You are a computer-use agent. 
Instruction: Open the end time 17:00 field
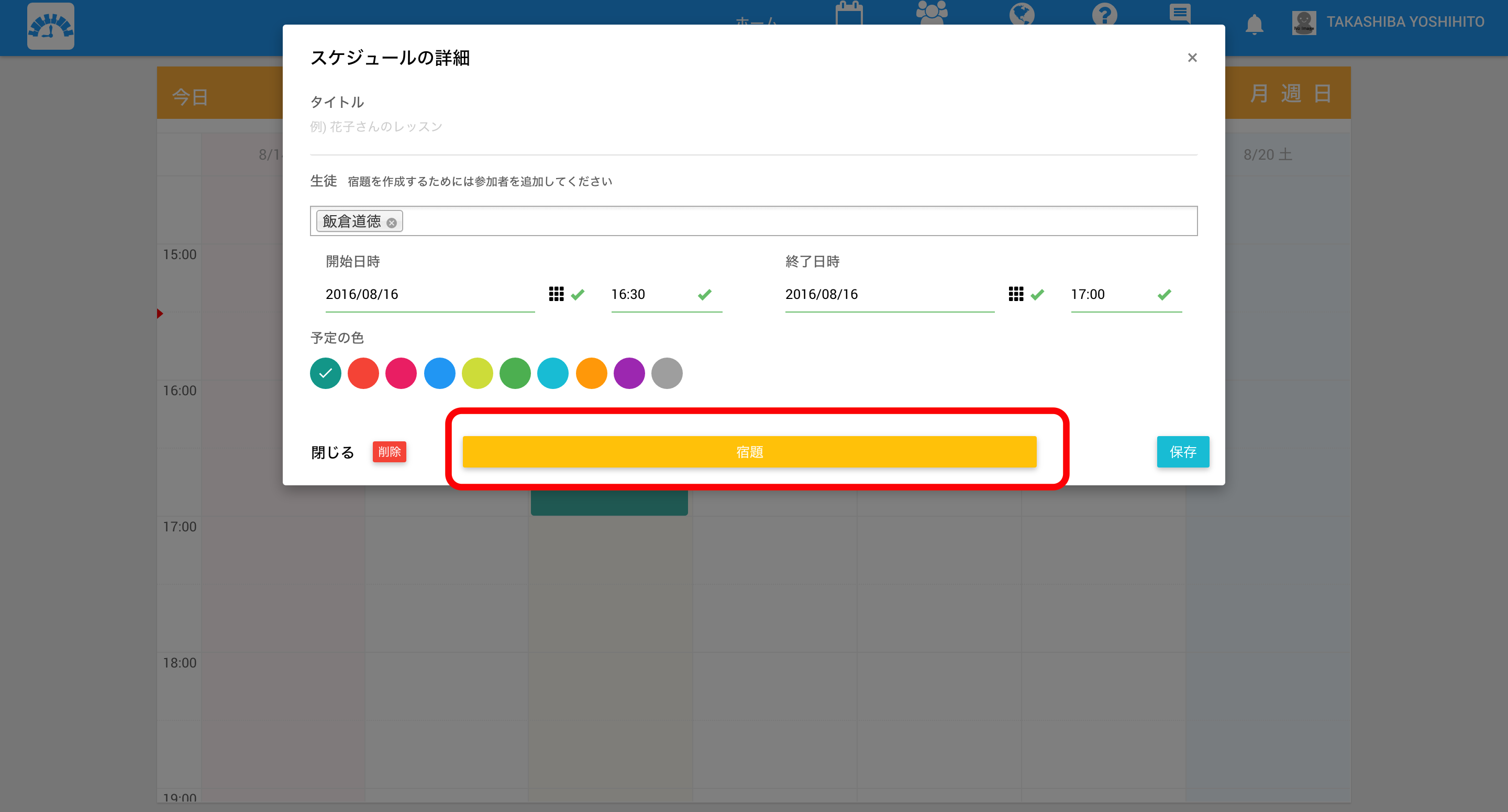coord(1110,294)
